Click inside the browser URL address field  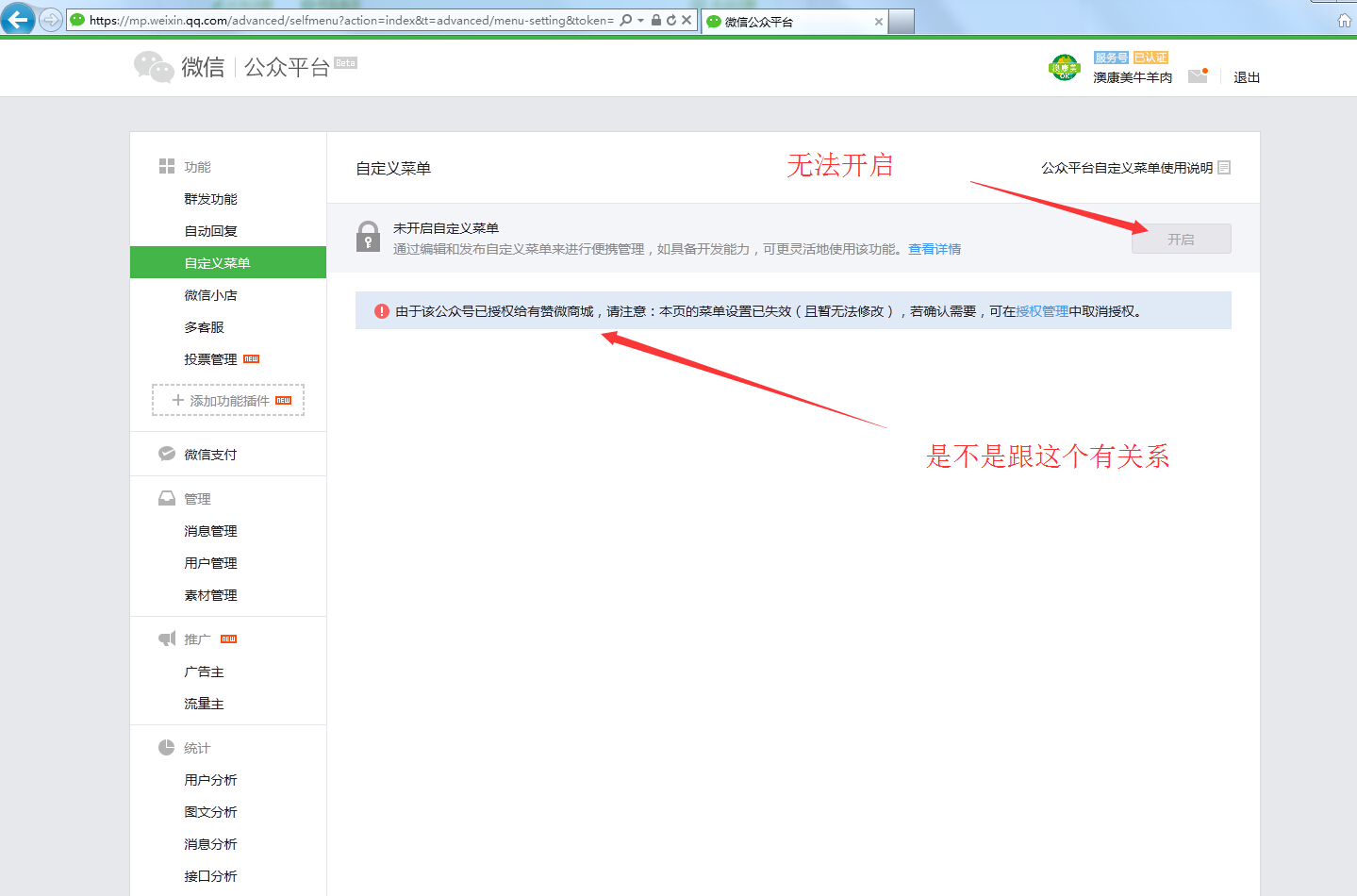point(330,20)
